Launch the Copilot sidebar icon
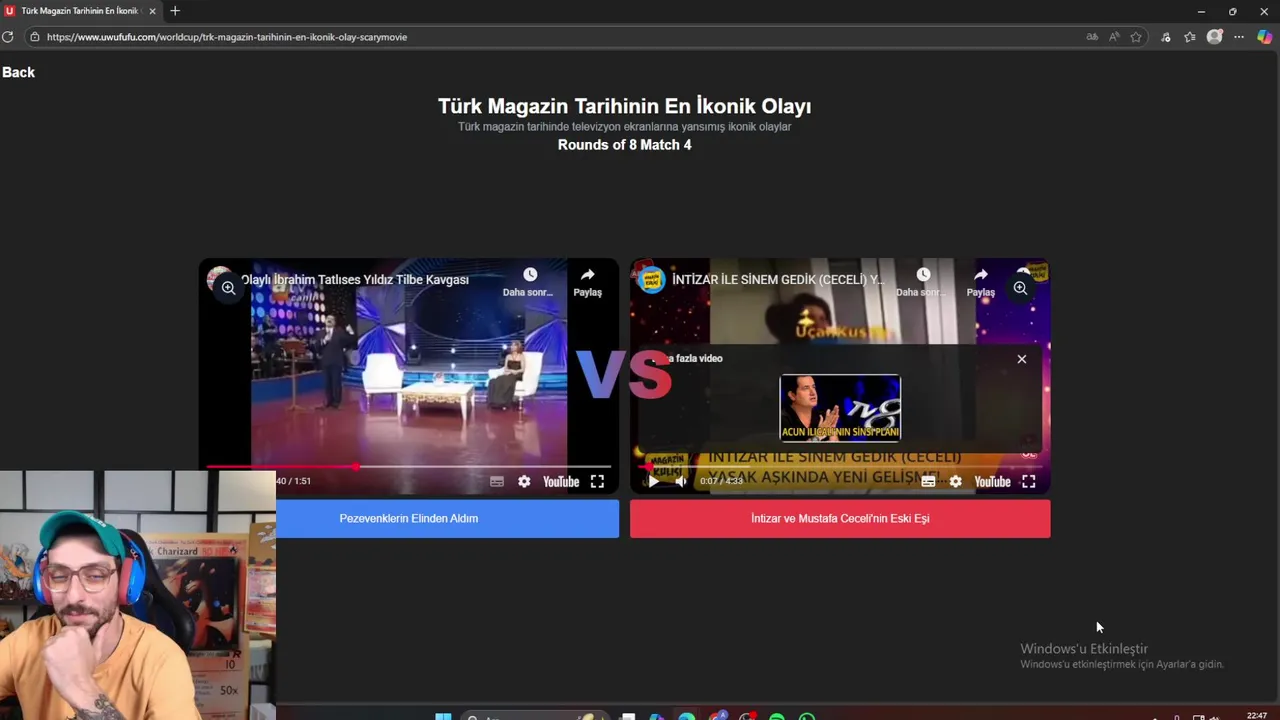 point(1264,37)
